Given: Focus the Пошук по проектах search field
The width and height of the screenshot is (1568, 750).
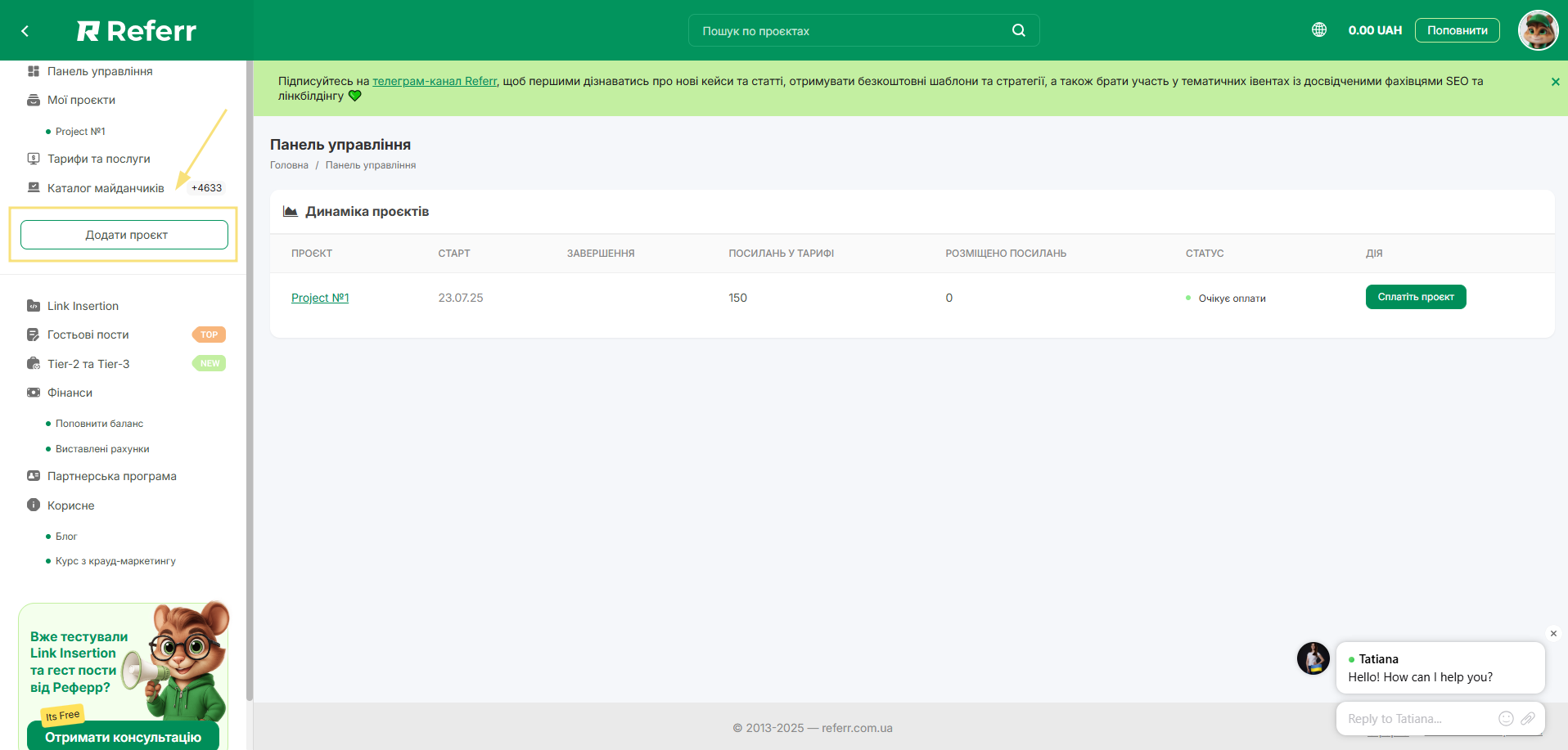Looking at the screenshot, I should click(x=851, y=31).
